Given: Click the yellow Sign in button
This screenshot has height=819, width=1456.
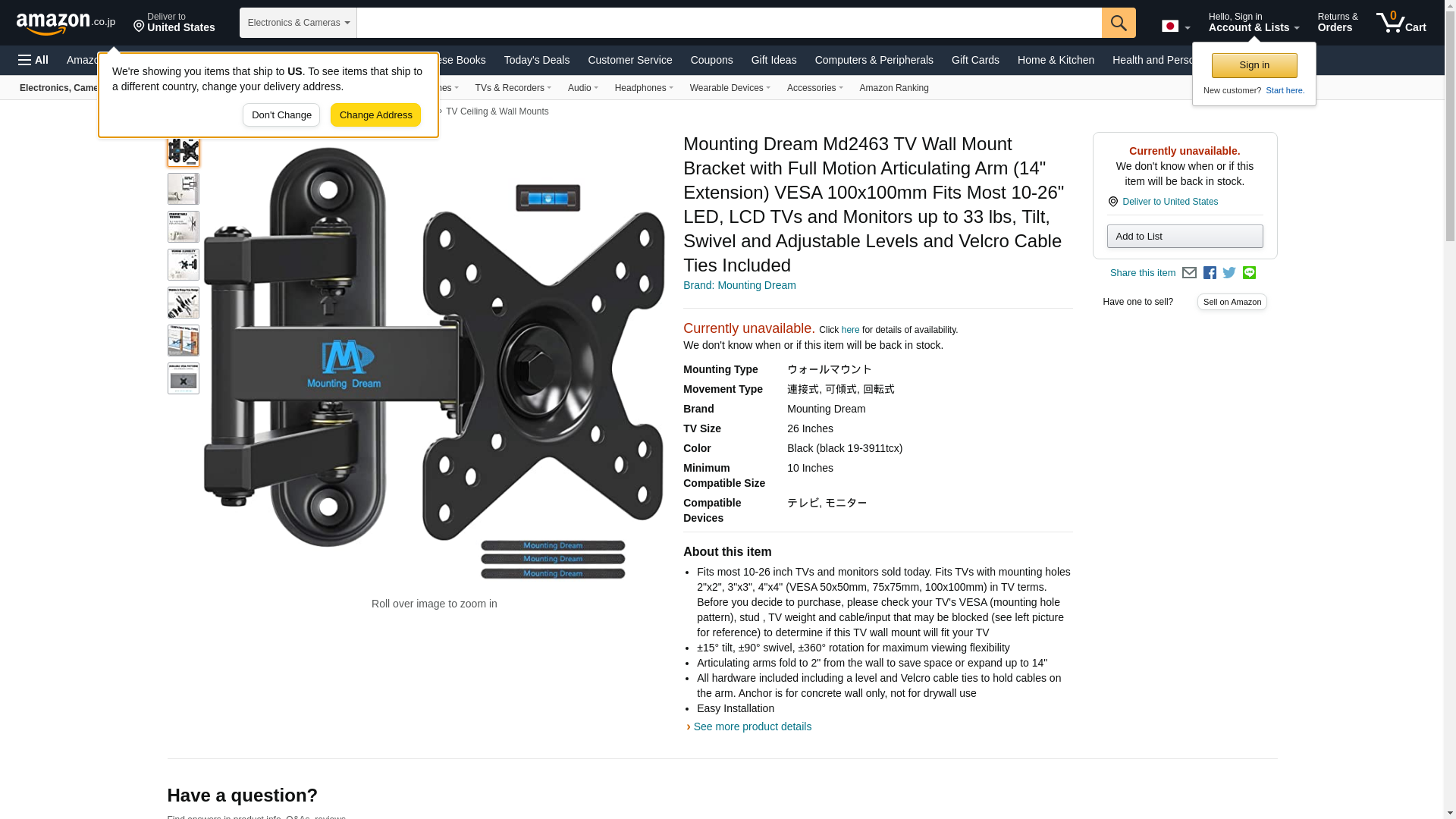Looking at the screenshot, I should tap(1254, 65).
